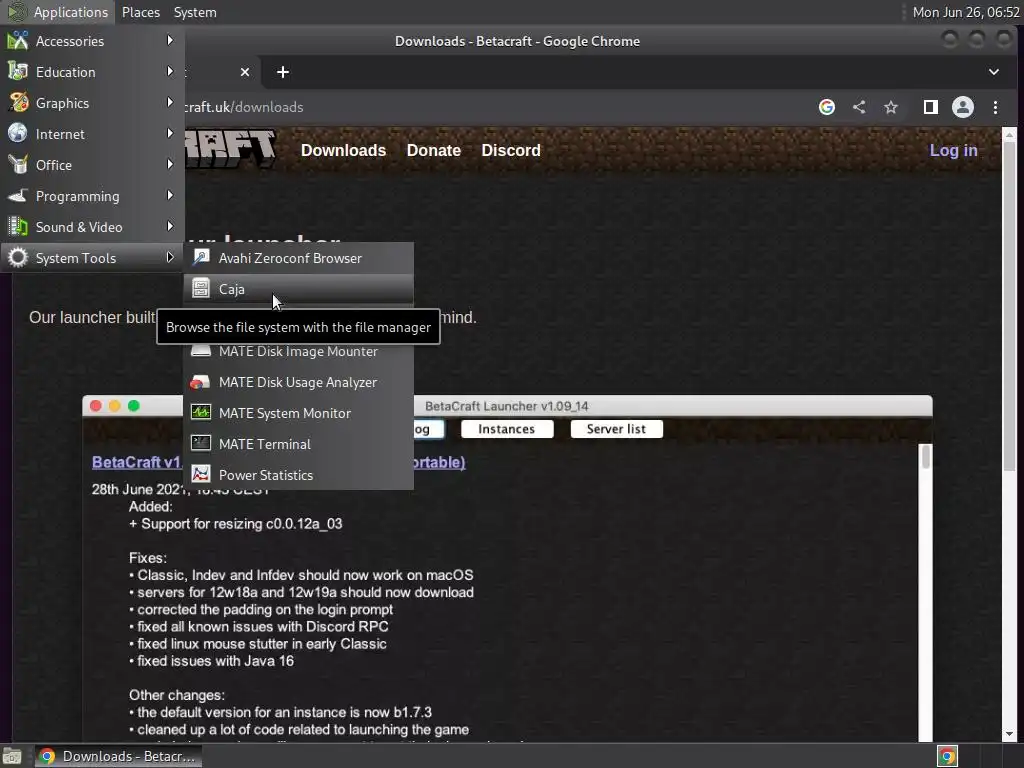Close the current Chrome tab
Image resolution: width=1024 pixels, height=768 pixels.
[244, 72]
